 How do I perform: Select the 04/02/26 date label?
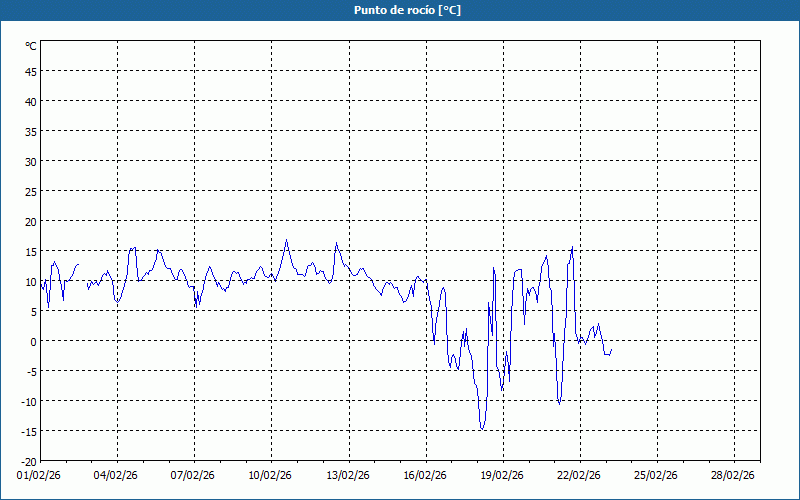(116, 476)
